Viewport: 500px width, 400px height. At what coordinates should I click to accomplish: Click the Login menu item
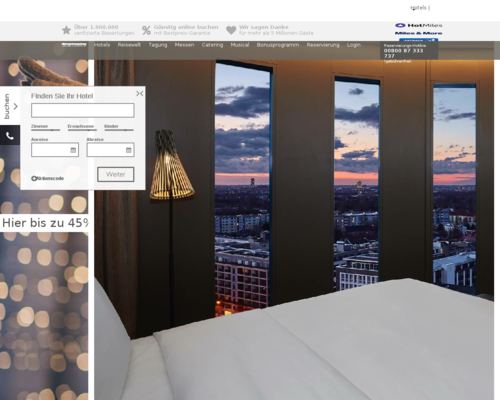tap(354, 45)
